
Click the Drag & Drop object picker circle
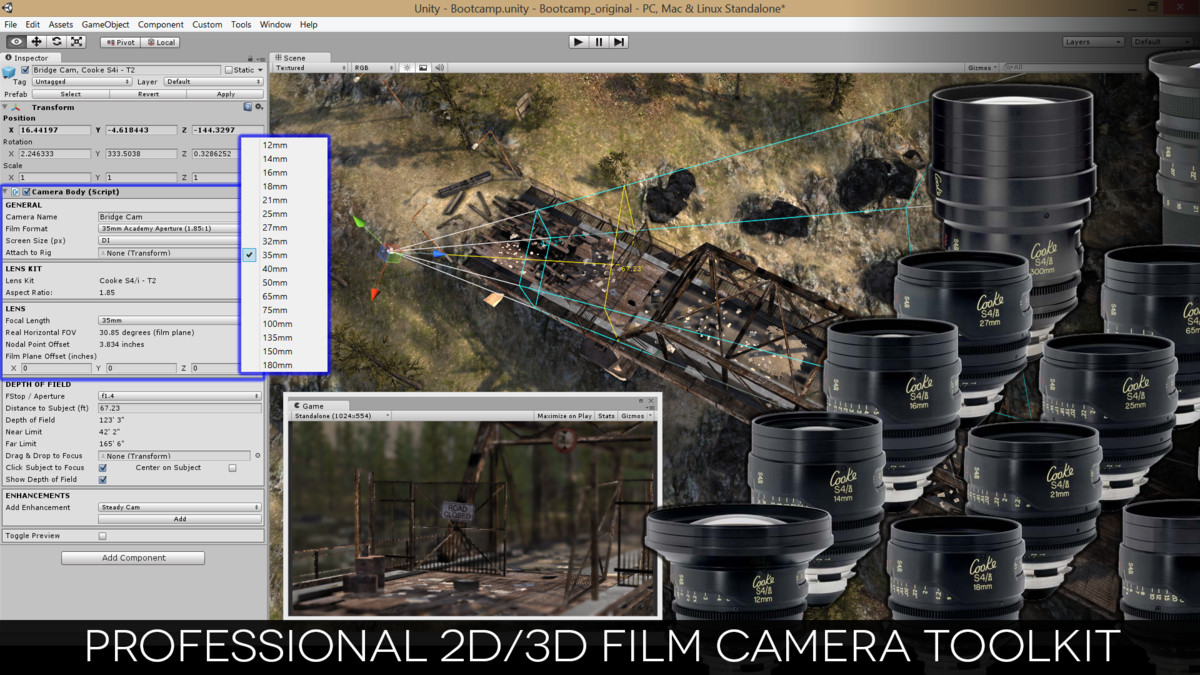tap(258, 456)
